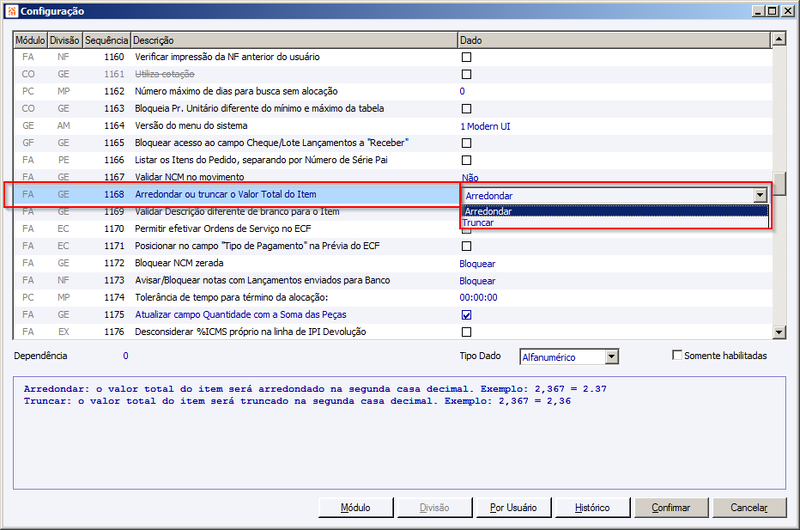The width and height of the screenshot is (800, 530).
Task: Check the box for row 1176 Desconsiderar %ICMS próprio
Action: pos(466,332)
